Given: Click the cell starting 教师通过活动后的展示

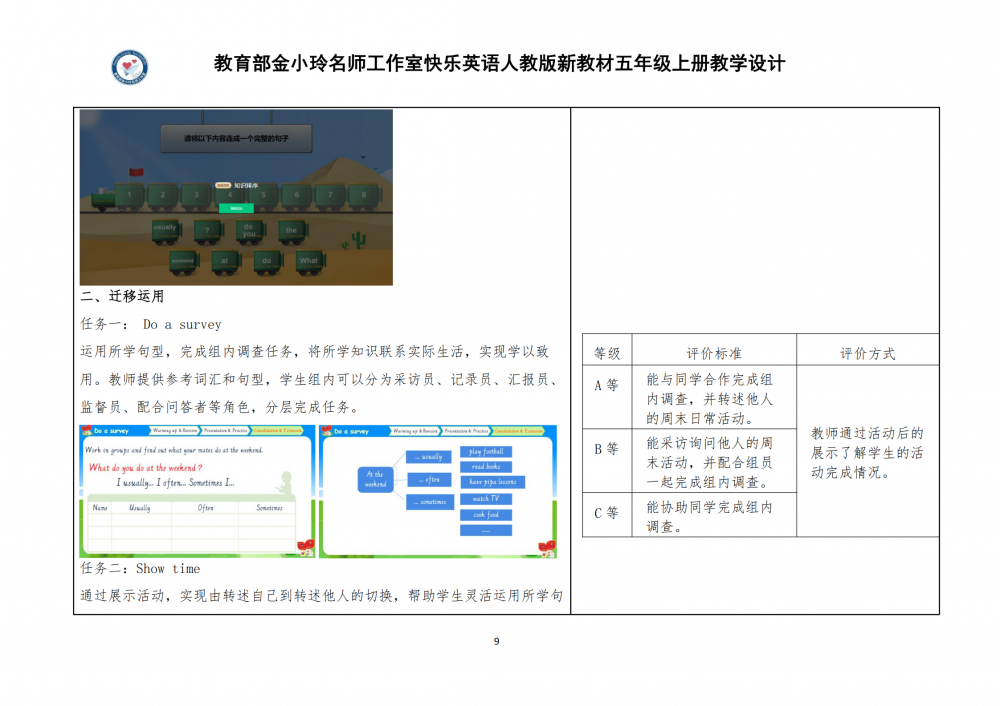Looking at the screenshot, I should pos(868,452).
